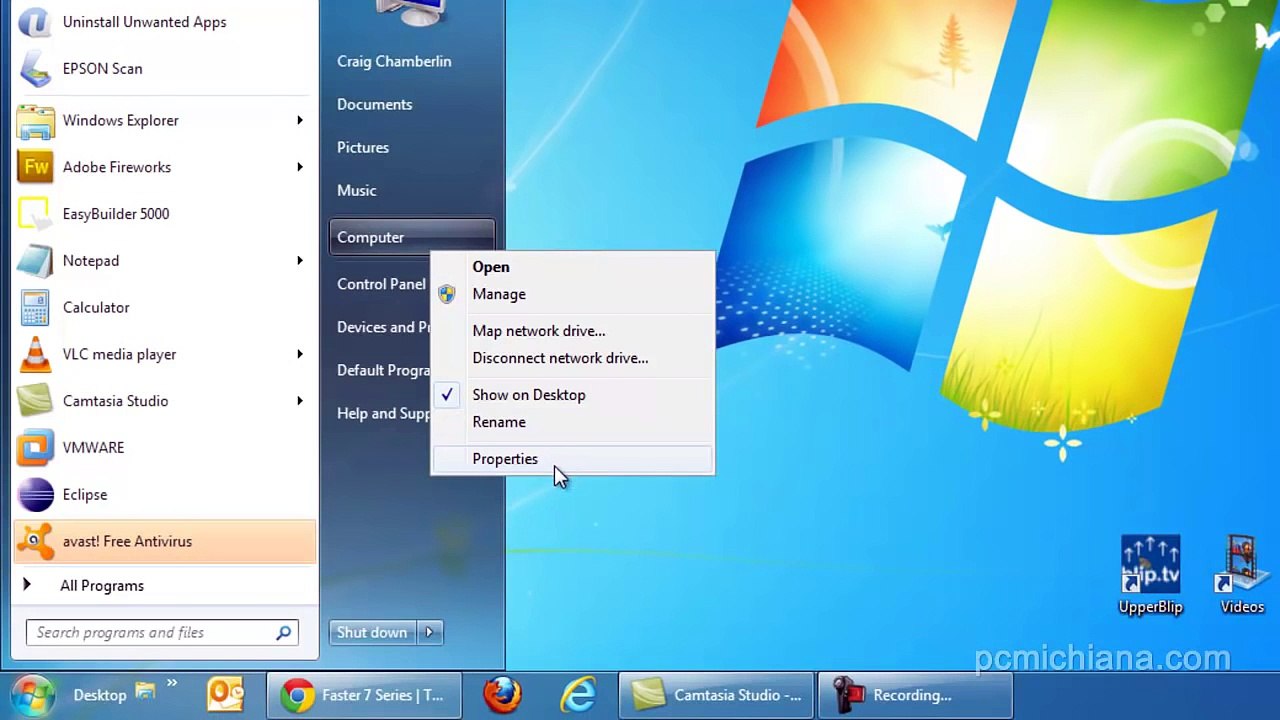Open Pictures from the Start menu
This screenshot has width=1280, height=720.
(363, 147)
